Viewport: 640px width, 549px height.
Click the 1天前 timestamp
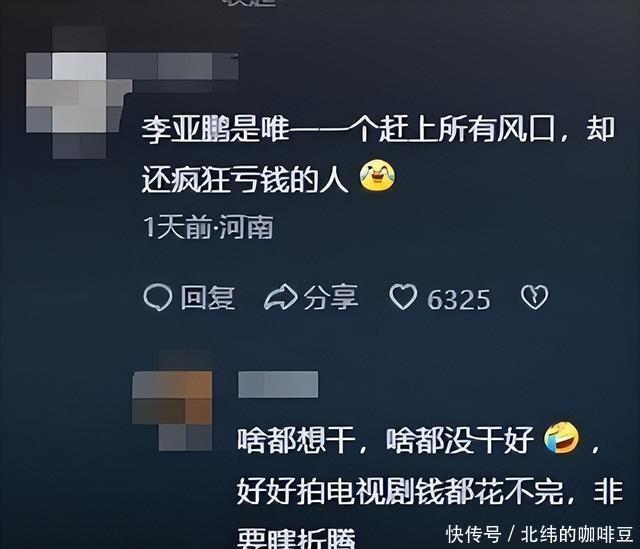pos(178,227)
